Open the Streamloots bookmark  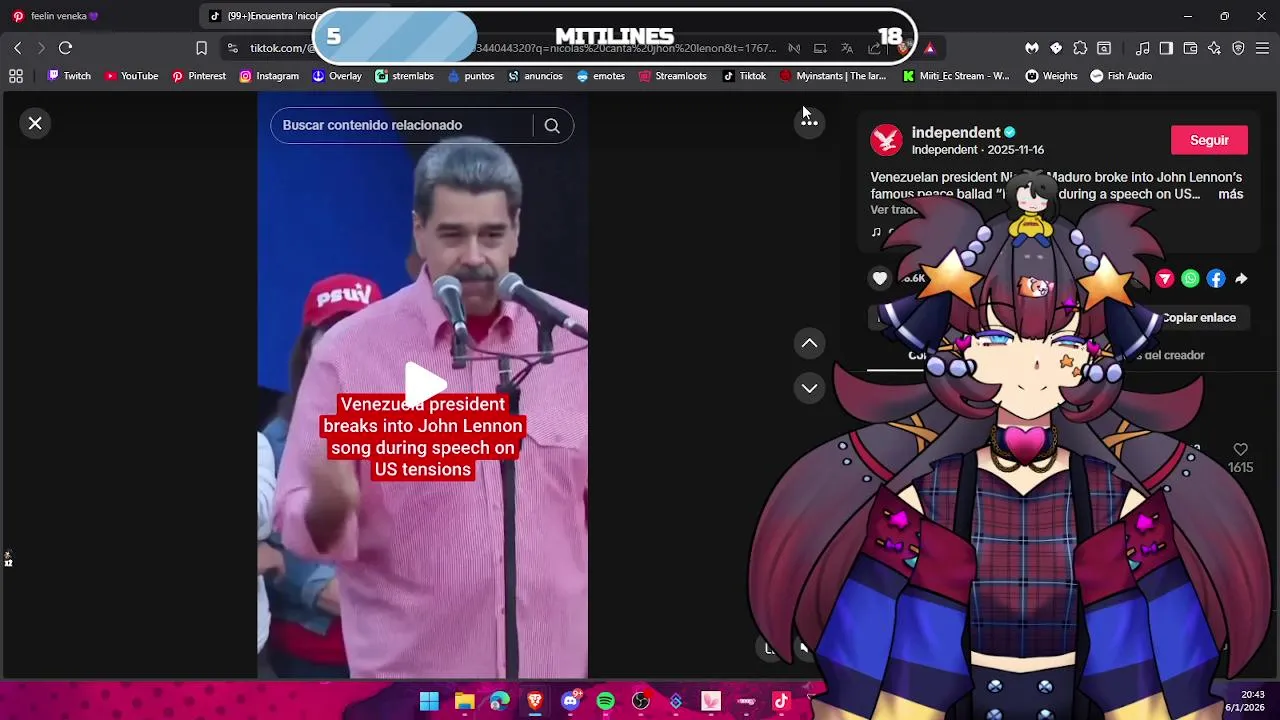(672, 76)
